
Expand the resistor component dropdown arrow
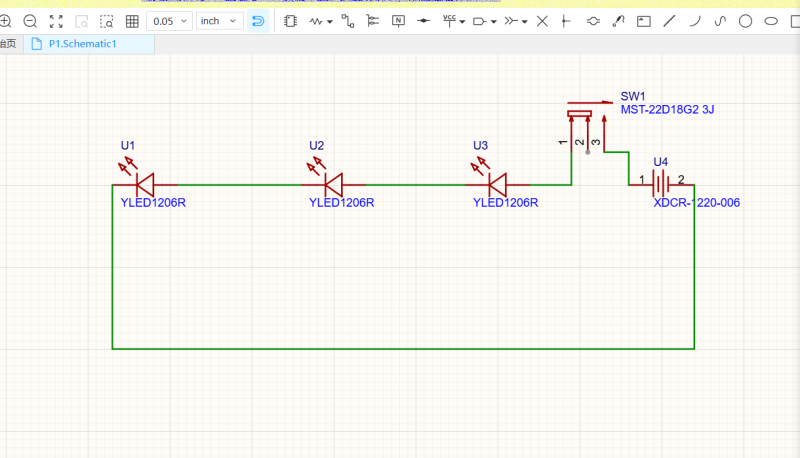coord(331,22)
